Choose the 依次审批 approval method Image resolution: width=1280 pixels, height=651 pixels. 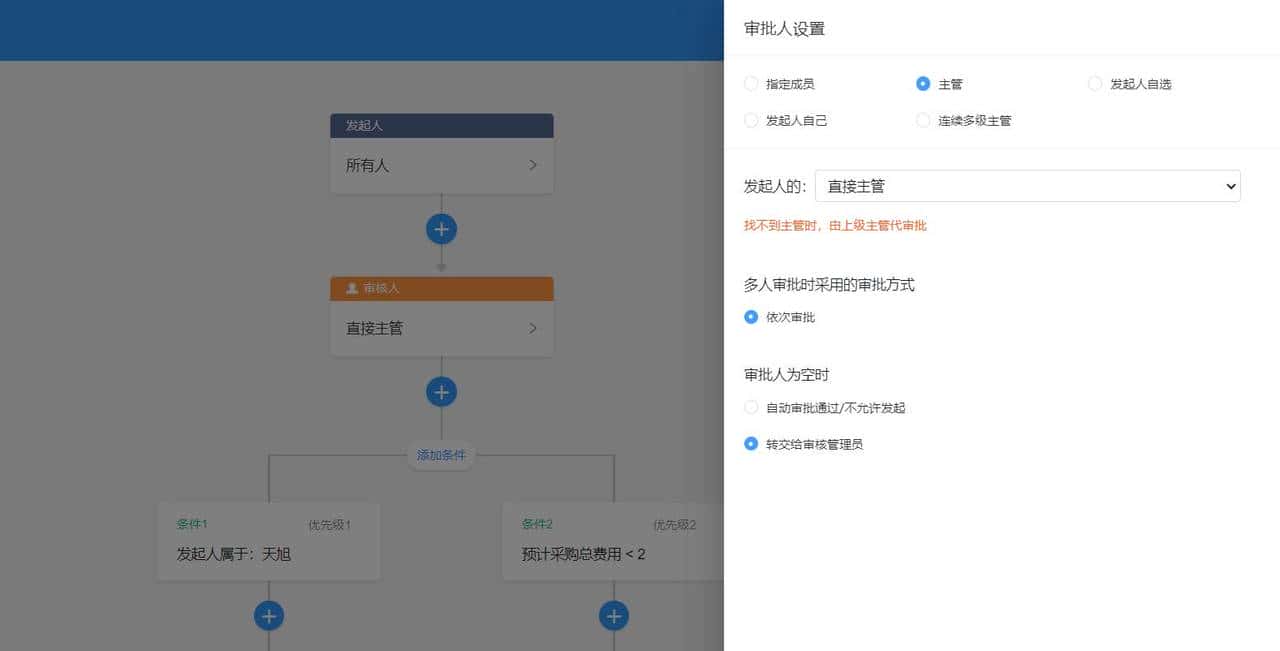pyautogui.click(x=751, y=317)
